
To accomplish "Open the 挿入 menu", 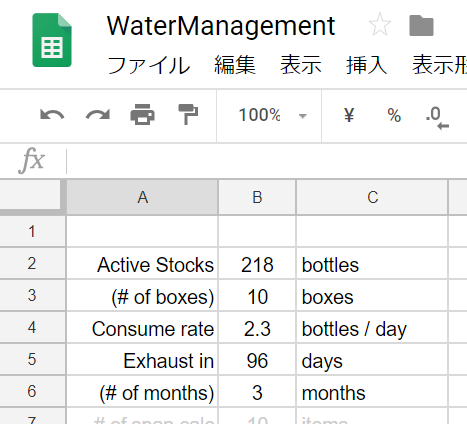I will pos(366,65).
